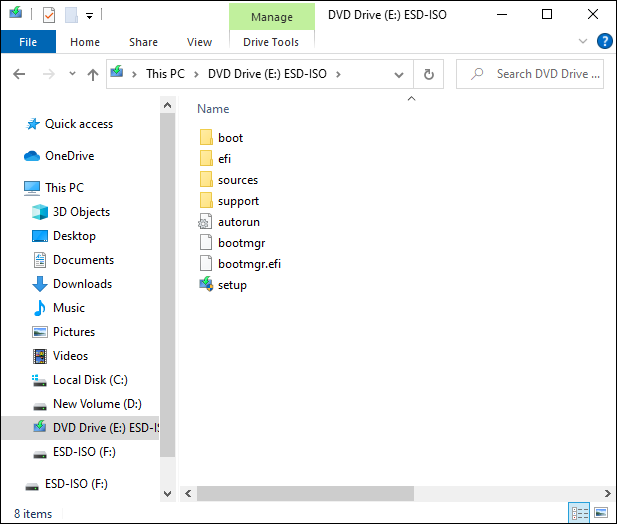Switch to large icons view in status bar
The height and width of the screenshot is (524, 617).
tap(601, 513)
